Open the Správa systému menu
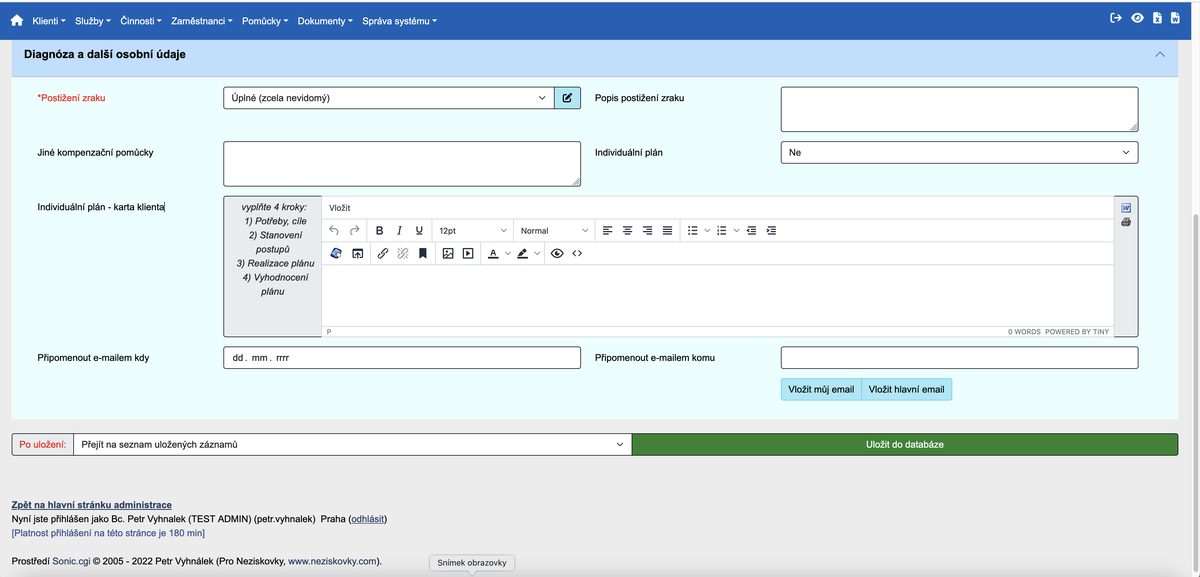 click(399, 21)
